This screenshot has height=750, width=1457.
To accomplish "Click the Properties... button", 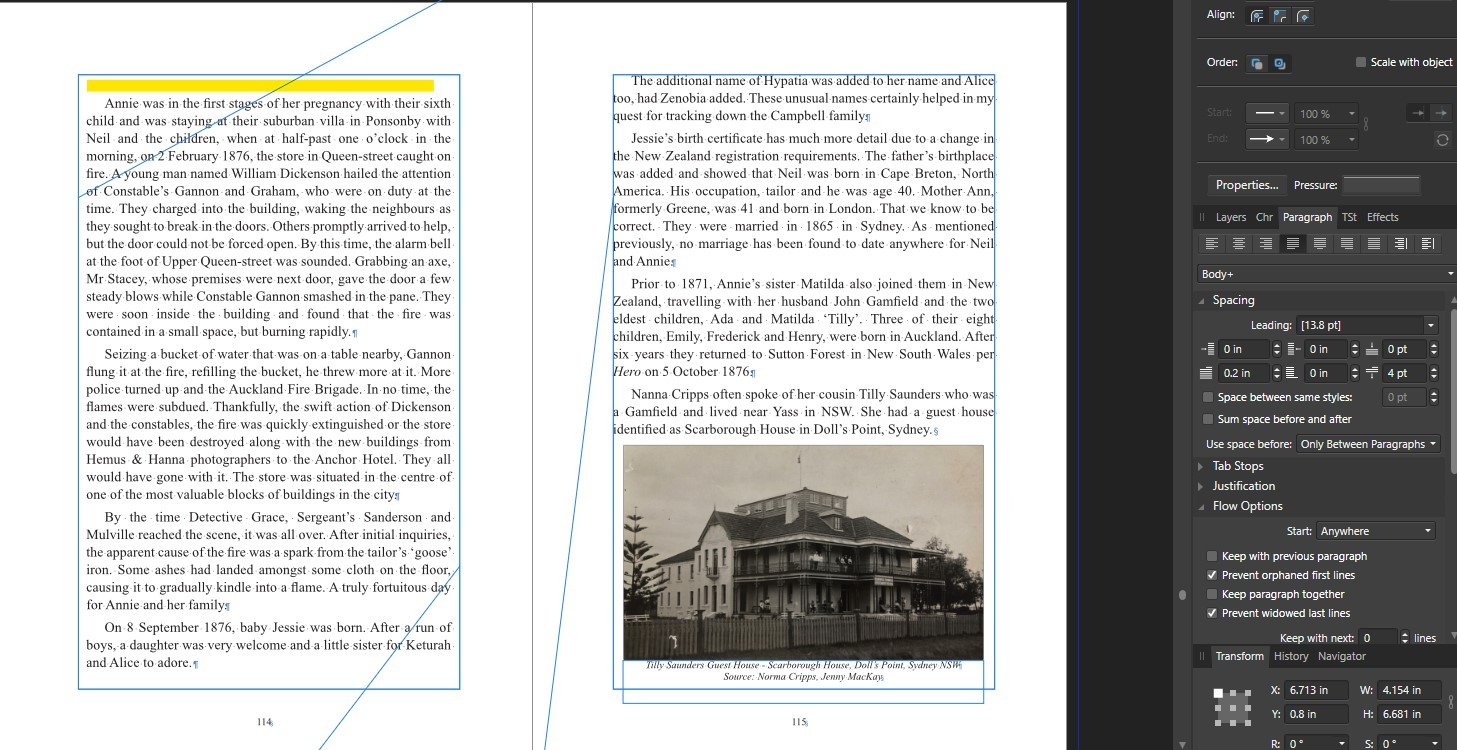I will [x=1246, y=185].
